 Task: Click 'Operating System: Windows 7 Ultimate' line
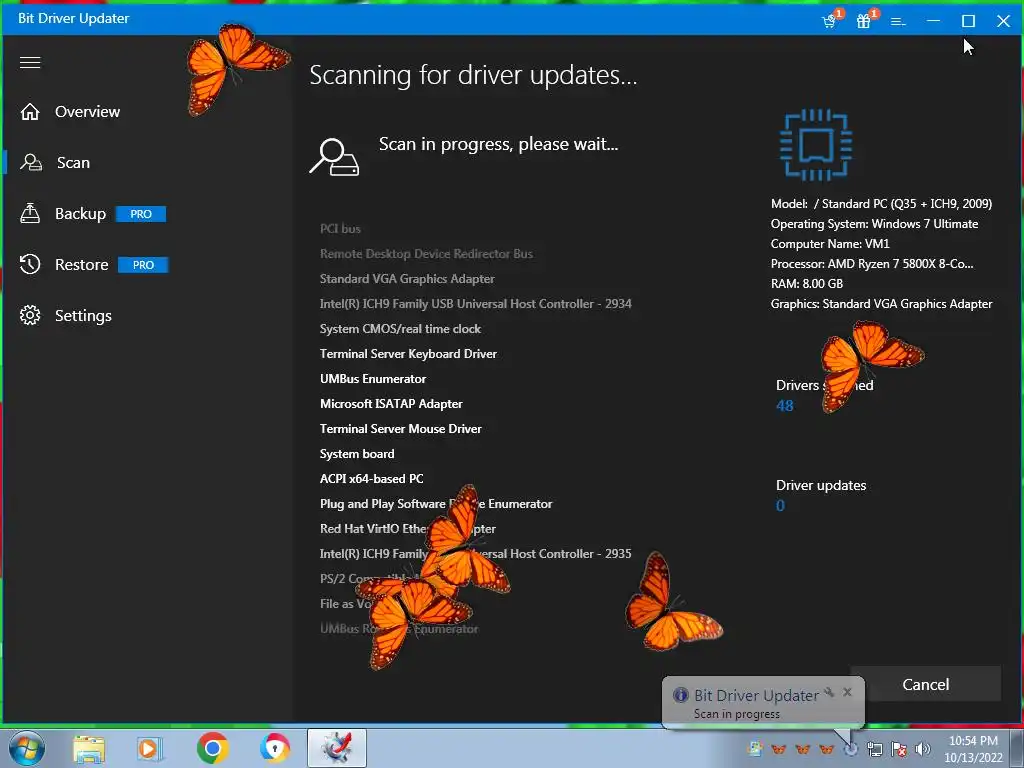pos(874,224)
